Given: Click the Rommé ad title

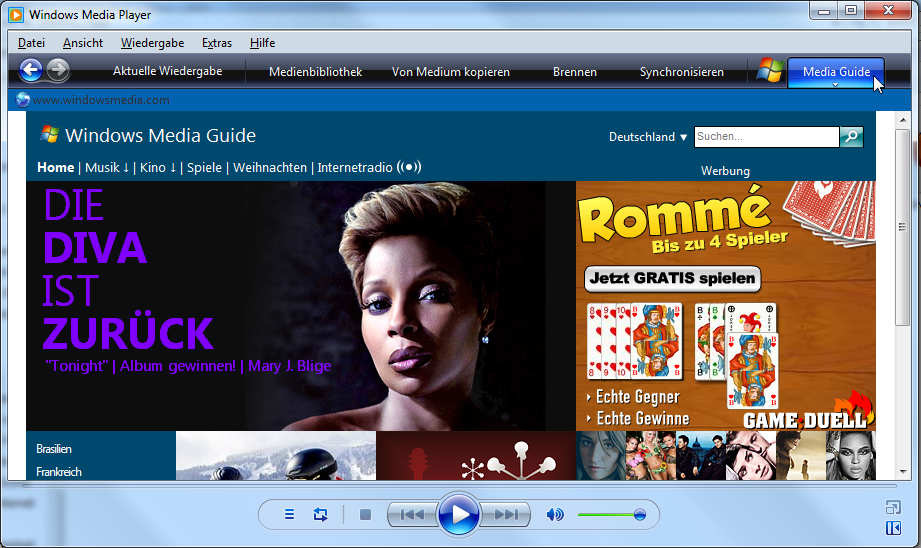Looking at the screenshot, I should 674,216.
